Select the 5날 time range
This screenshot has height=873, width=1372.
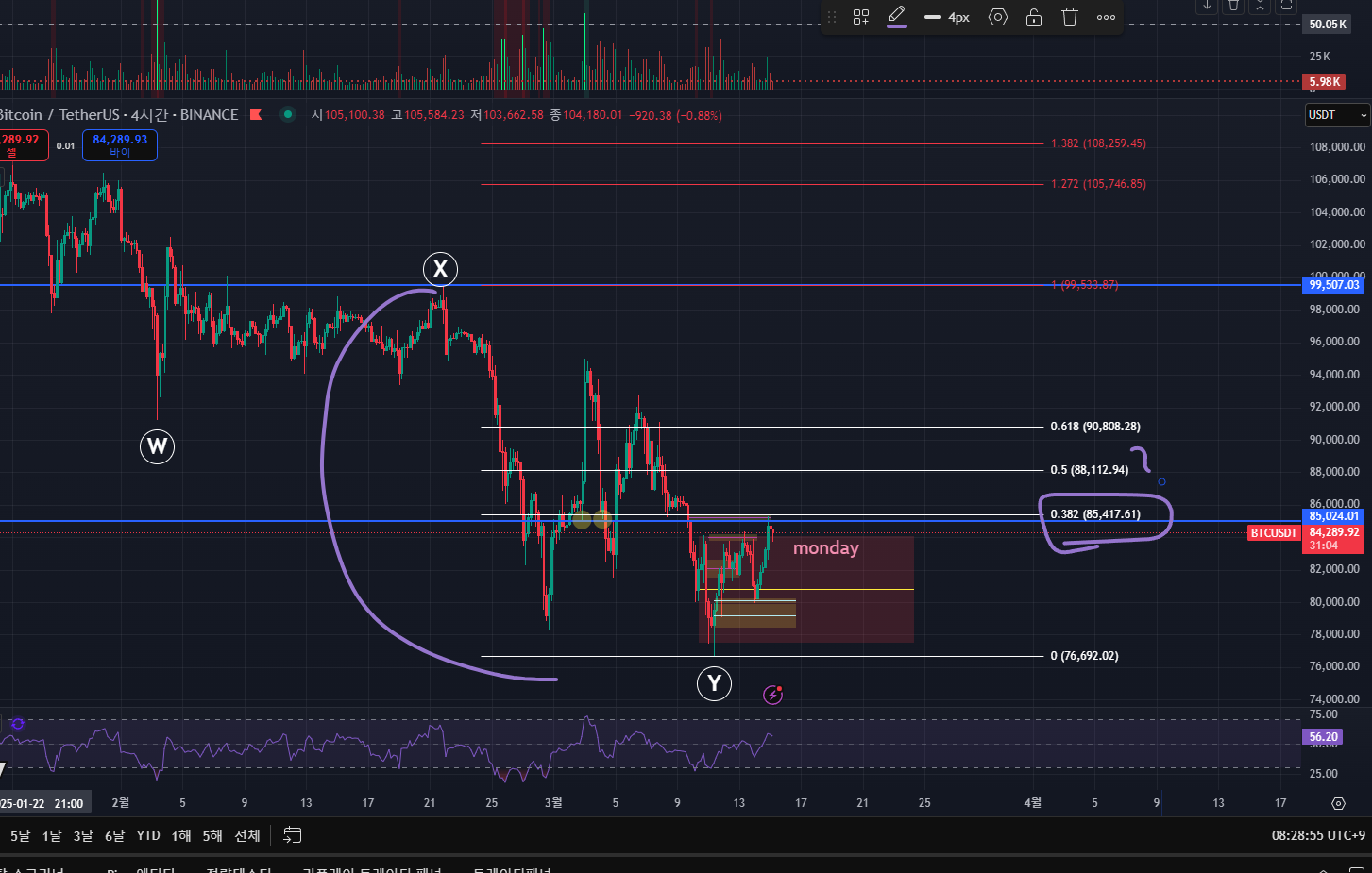click(20, 835)
